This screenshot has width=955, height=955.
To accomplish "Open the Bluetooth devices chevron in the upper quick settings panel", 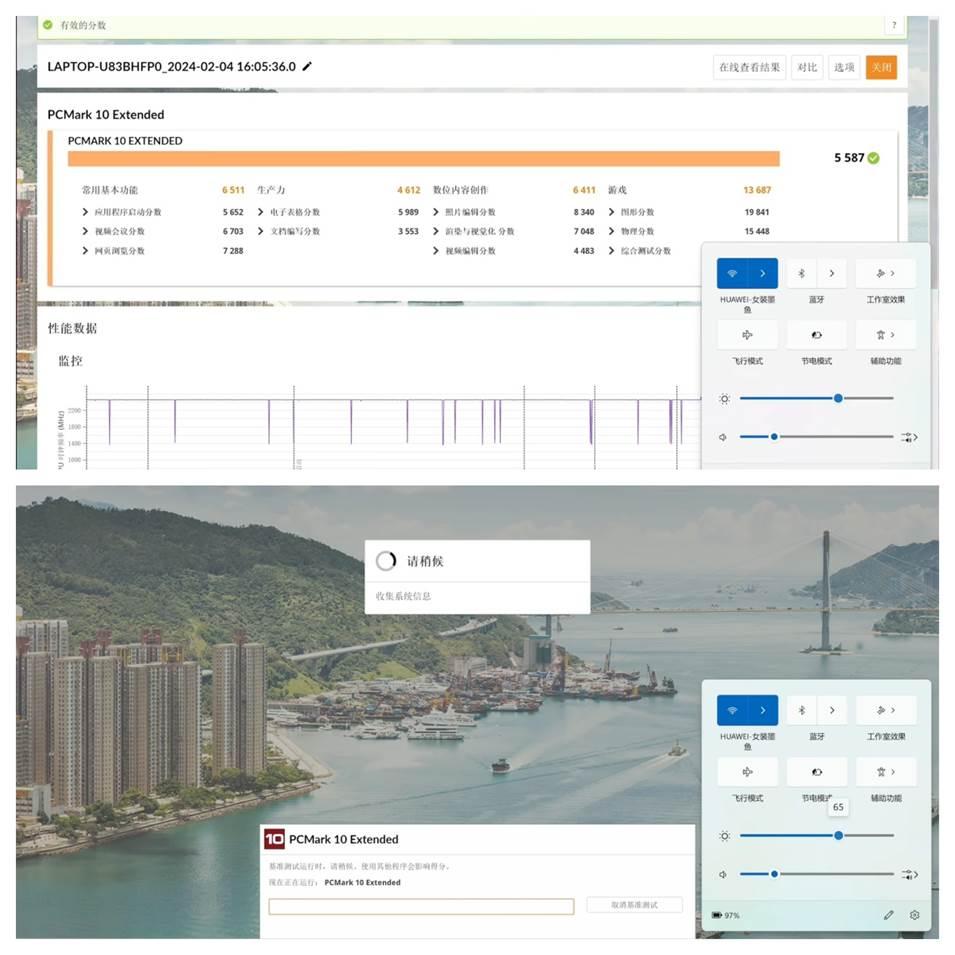I will (832, 273).
